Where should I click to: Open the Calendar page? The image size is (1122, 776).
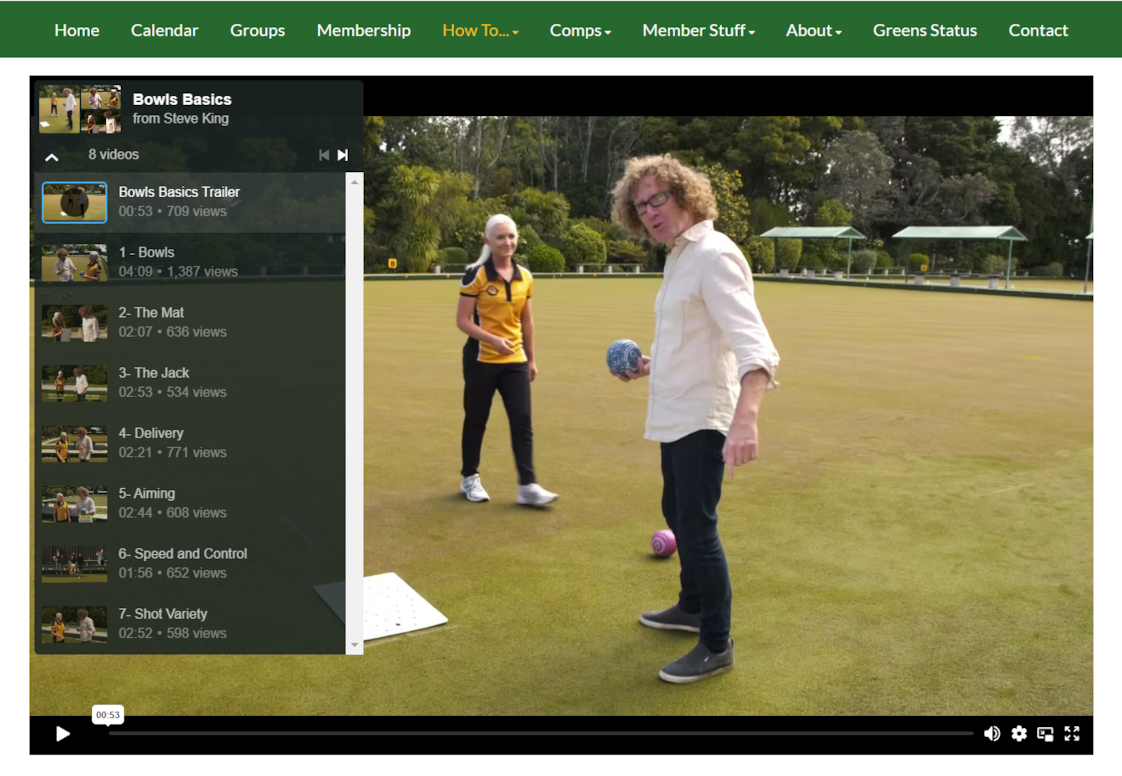coord(165,31)
